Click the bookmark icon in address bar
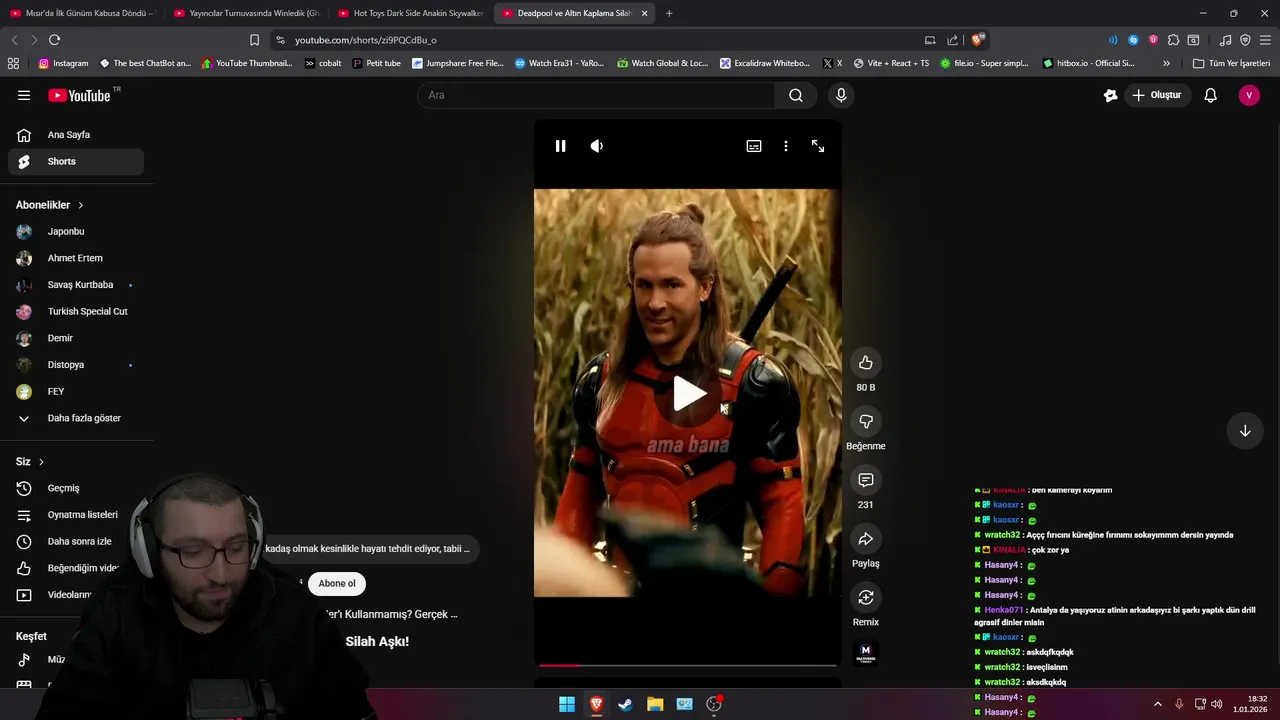This screenshot has width=1280, height=720. (254, 40)
